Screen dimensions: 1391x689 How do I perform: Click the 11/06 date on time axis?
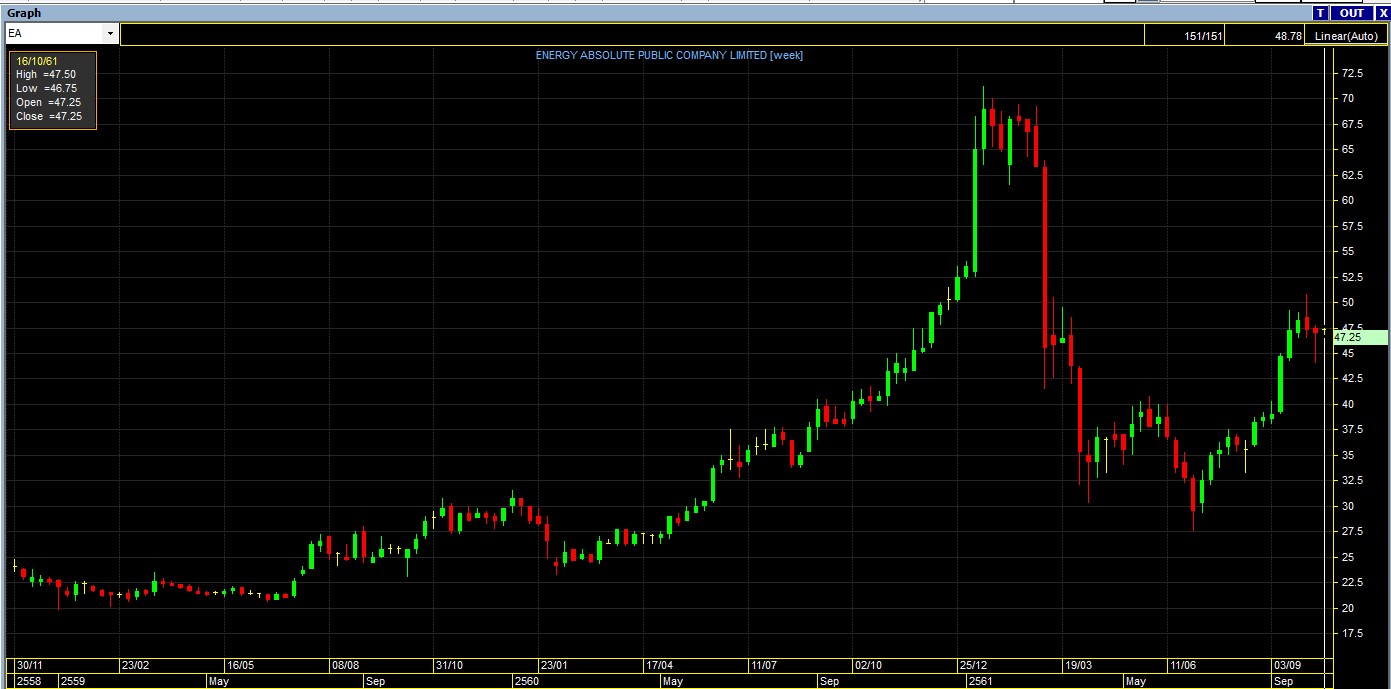point(1183,665)
